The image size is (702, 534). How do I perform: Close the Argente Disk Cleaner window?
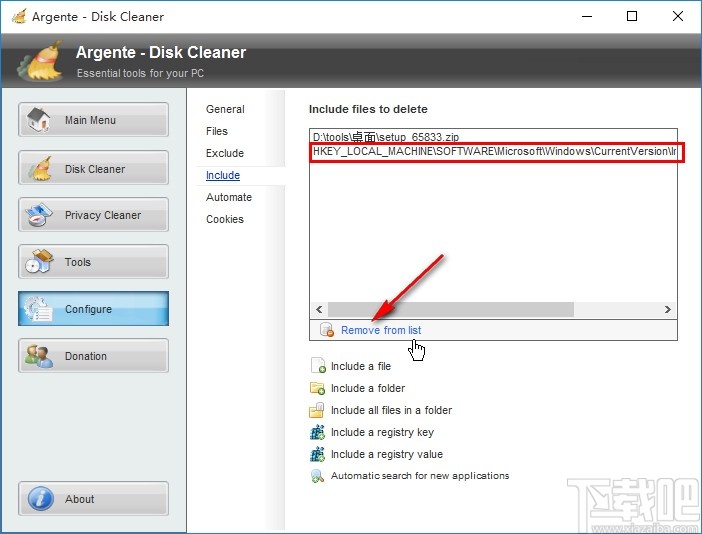point(677,17)
